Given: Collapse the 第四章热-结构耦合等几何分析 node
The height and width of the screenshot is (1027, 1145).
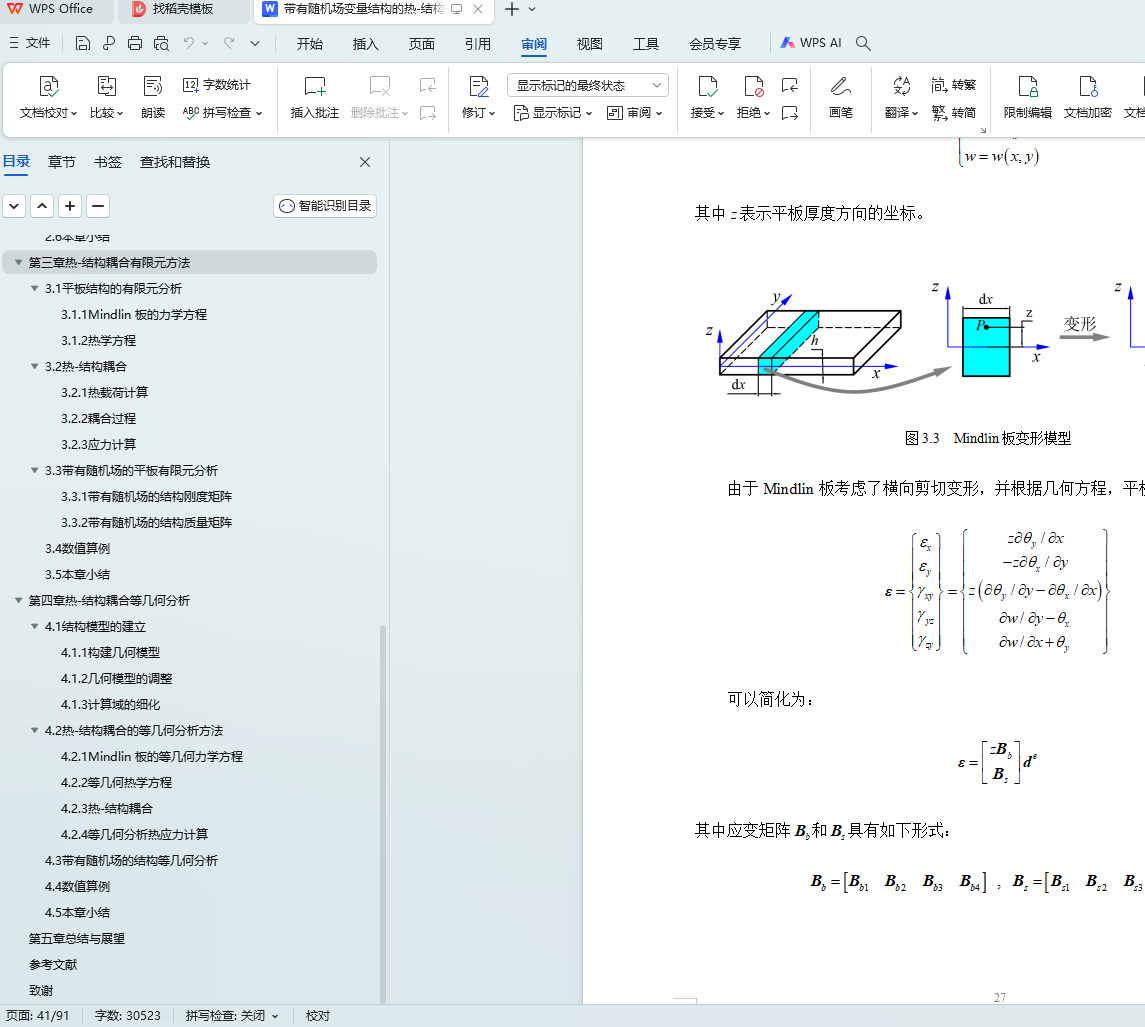Looking at the screenshot, I should click(x=18, y=600).
